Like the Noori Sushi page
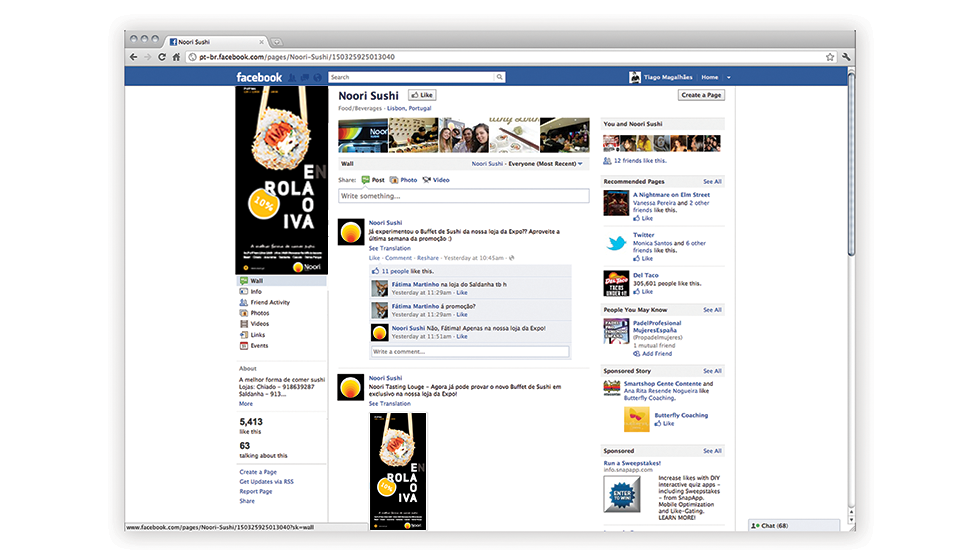Screen dimensions: 980x554 click(421, 95)
